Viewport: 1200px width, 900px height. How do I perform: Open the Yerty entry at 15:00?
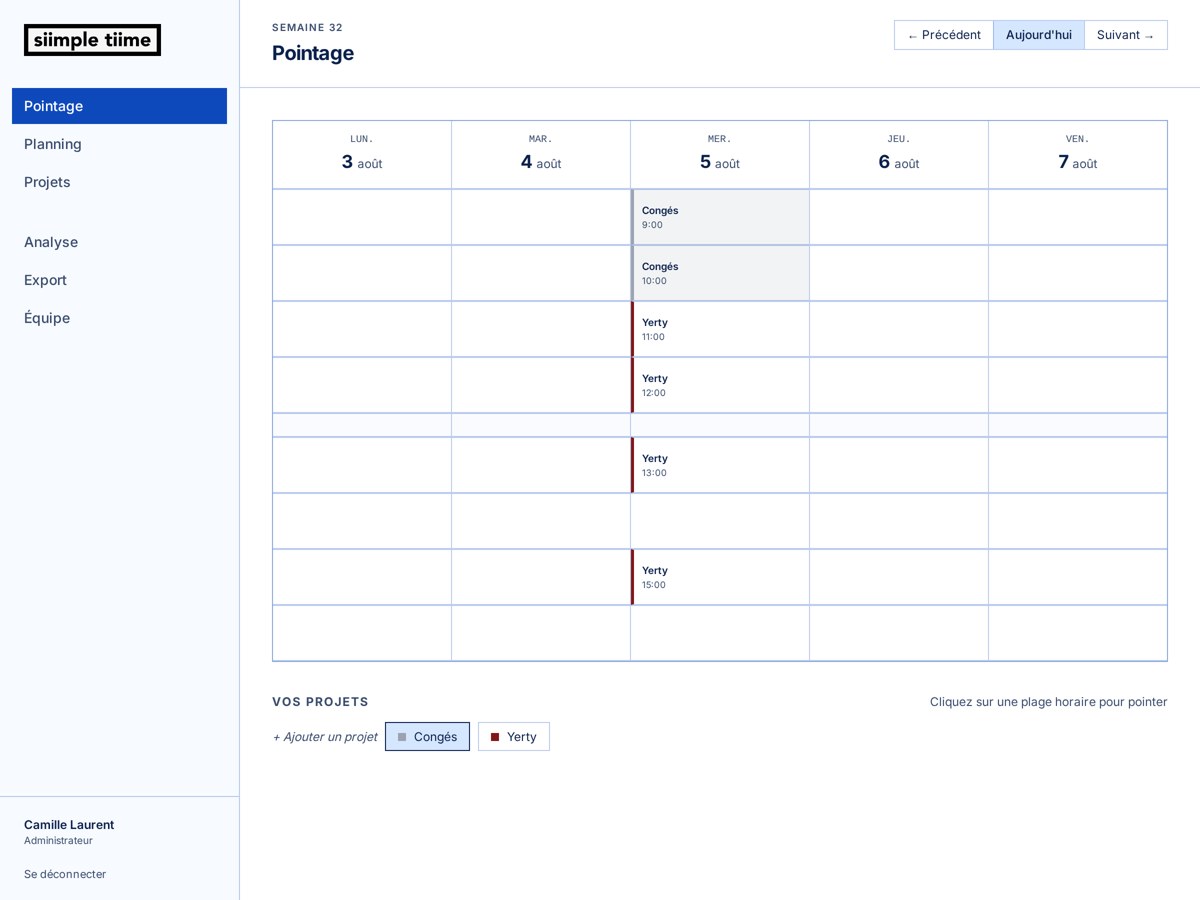720,577
